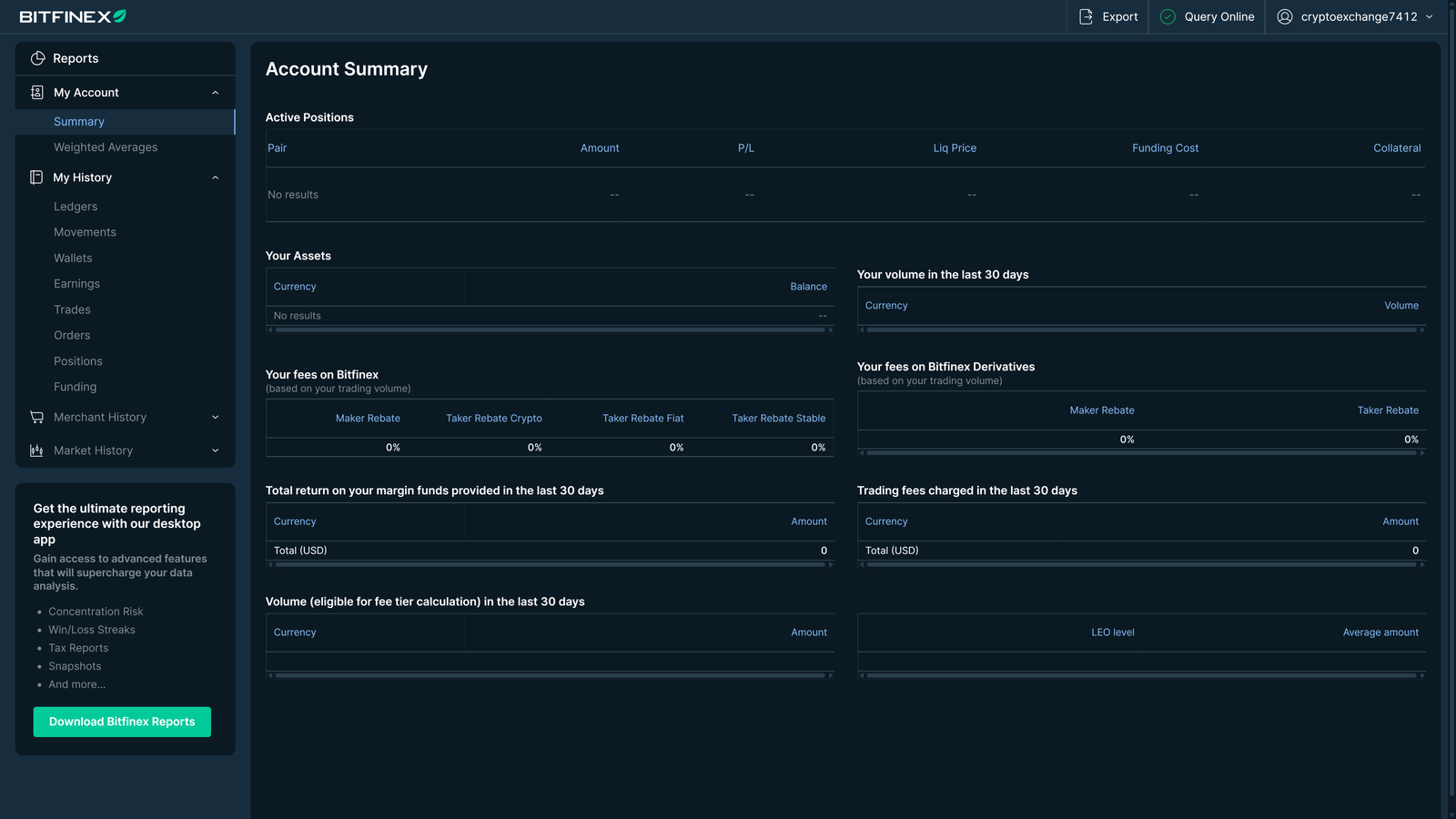The image size is (1456, 819).
Task: Click the My History notebook icon
Action: pyautogui.click(x=36, y=177)
